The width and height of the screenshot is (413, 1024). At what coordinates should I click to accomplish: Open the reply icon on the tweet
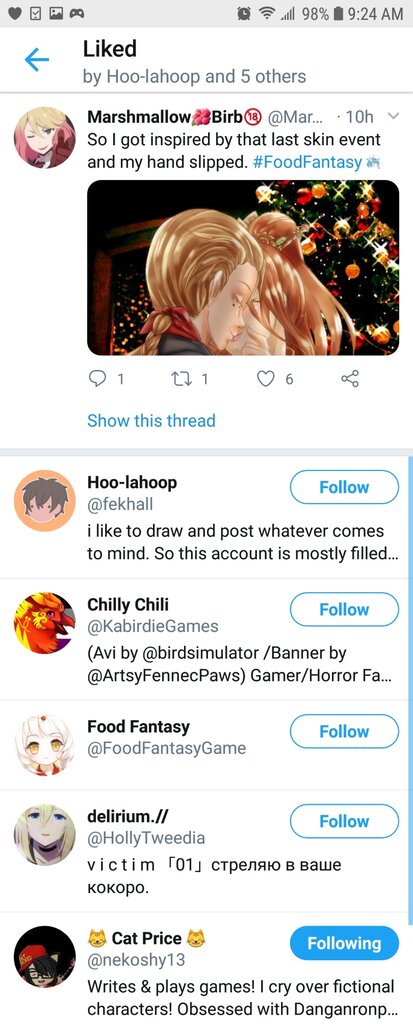97,378
